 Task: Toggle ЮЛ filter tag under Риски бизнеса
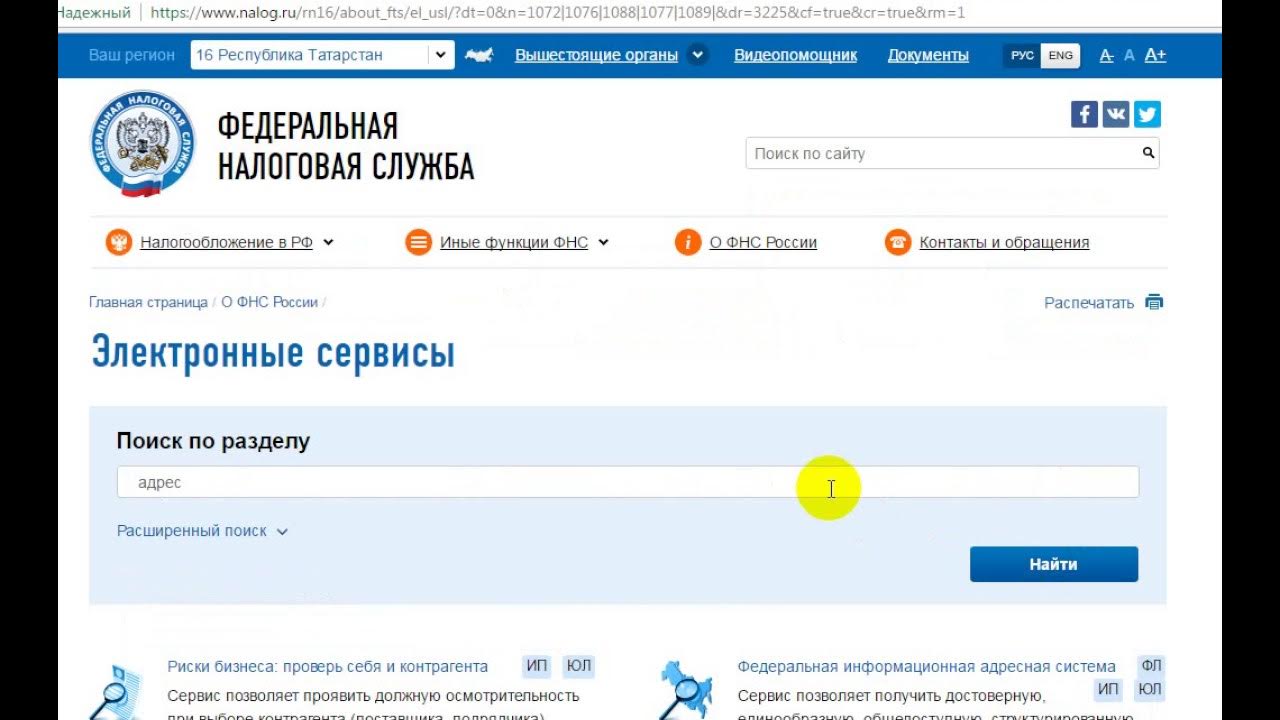578,666
